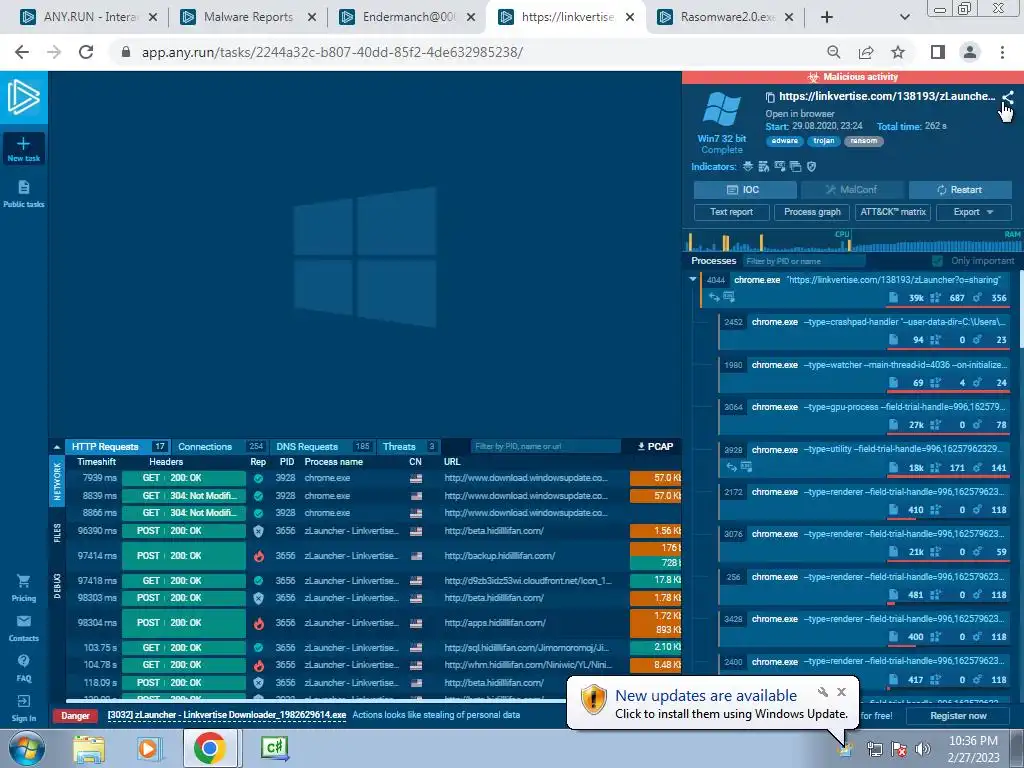The width and height of the screenshot is (1024, 768).
Task: Toggle the Only important checkbox
Action: point(938,261)
